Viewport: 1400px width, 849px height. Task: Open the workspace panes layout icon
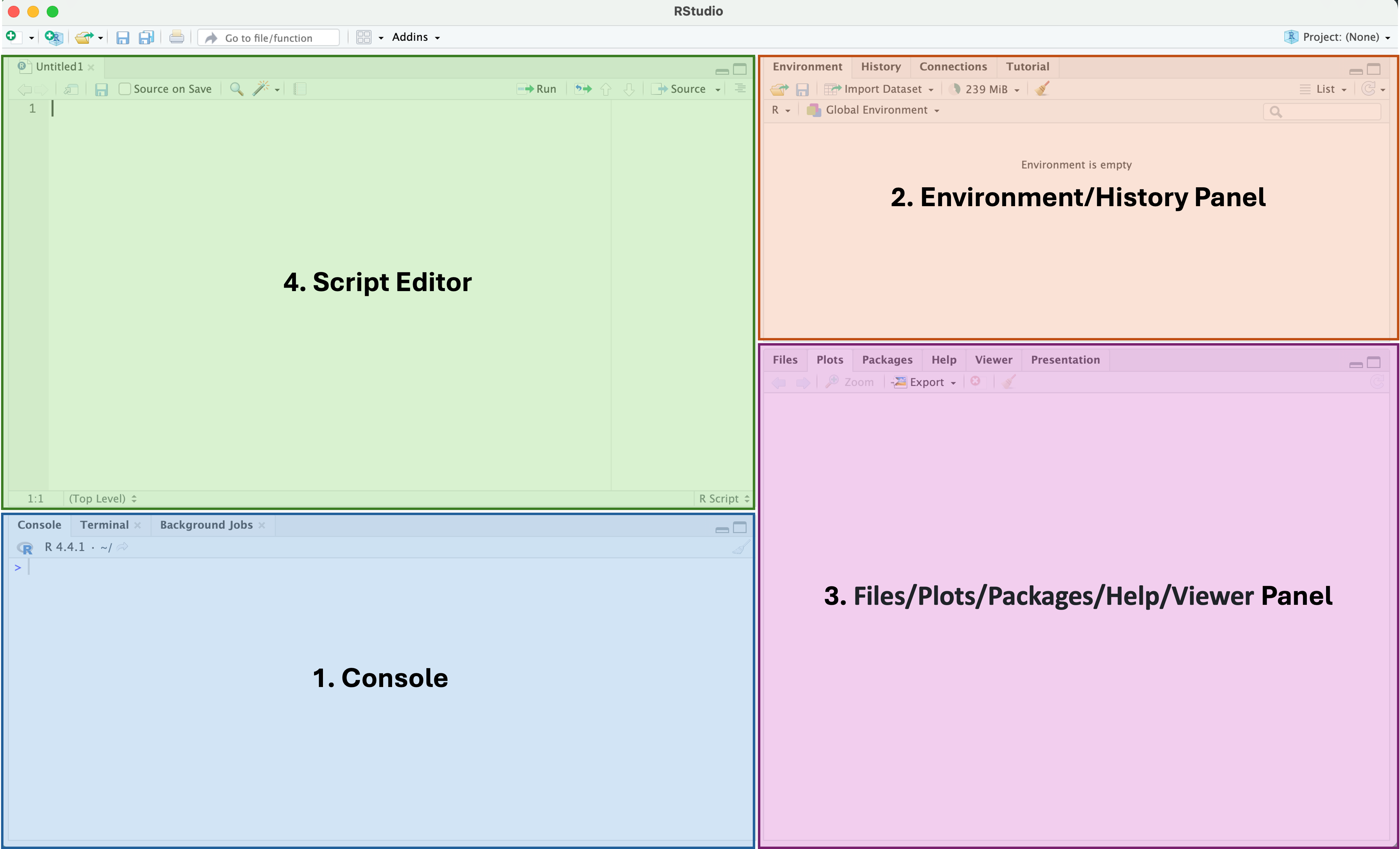[364, 38]
